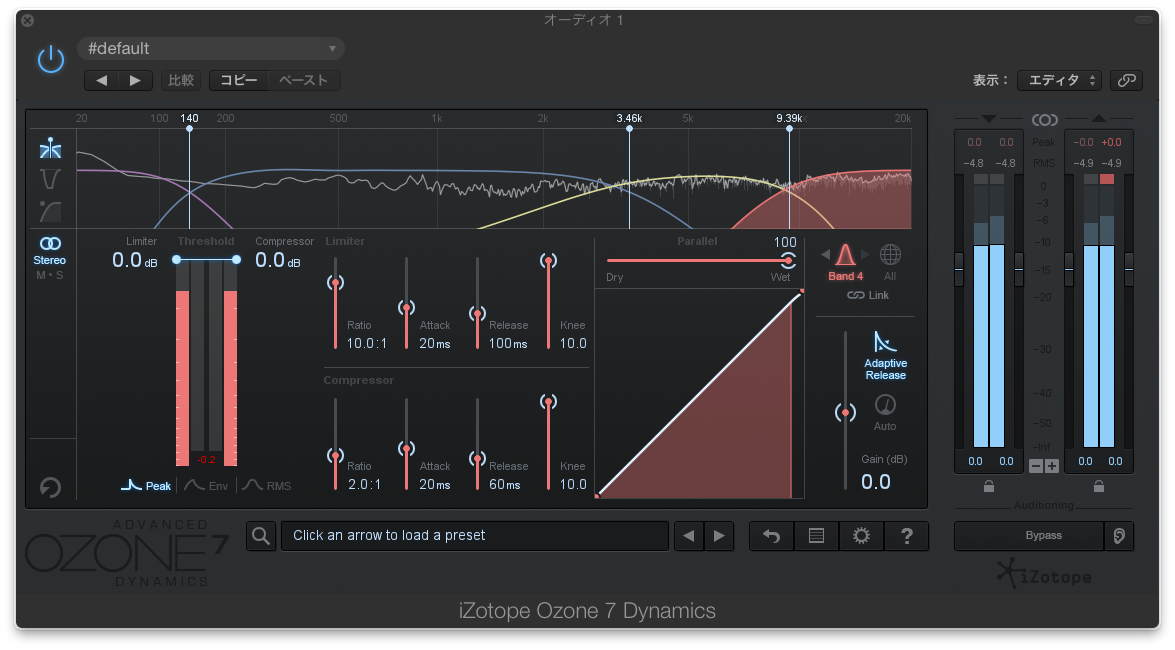The width and height of the screenshot is (1175, 650).
Task: Click the Bypass button
Action: (1030, 536)
